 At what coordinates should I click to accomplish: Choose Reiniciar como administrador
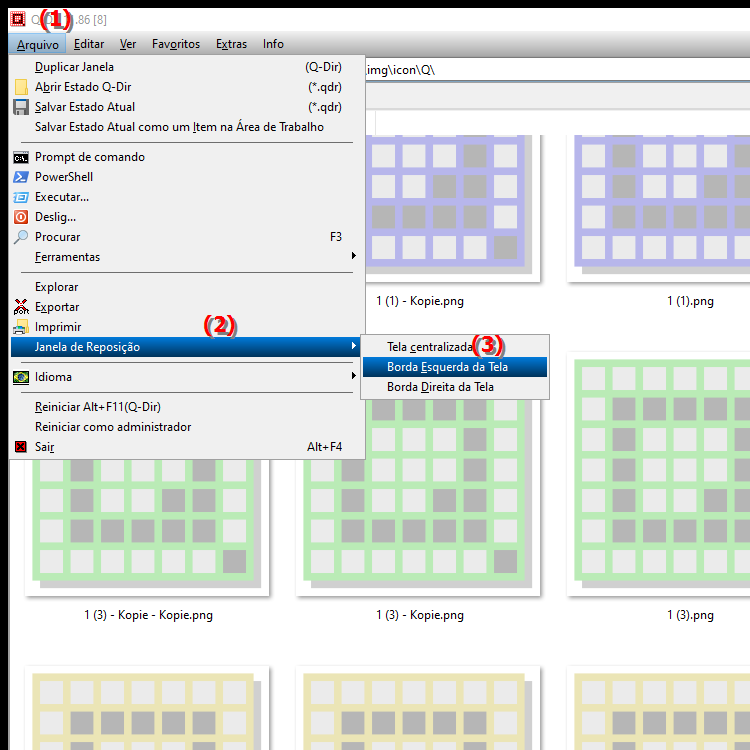click(112, 427)
